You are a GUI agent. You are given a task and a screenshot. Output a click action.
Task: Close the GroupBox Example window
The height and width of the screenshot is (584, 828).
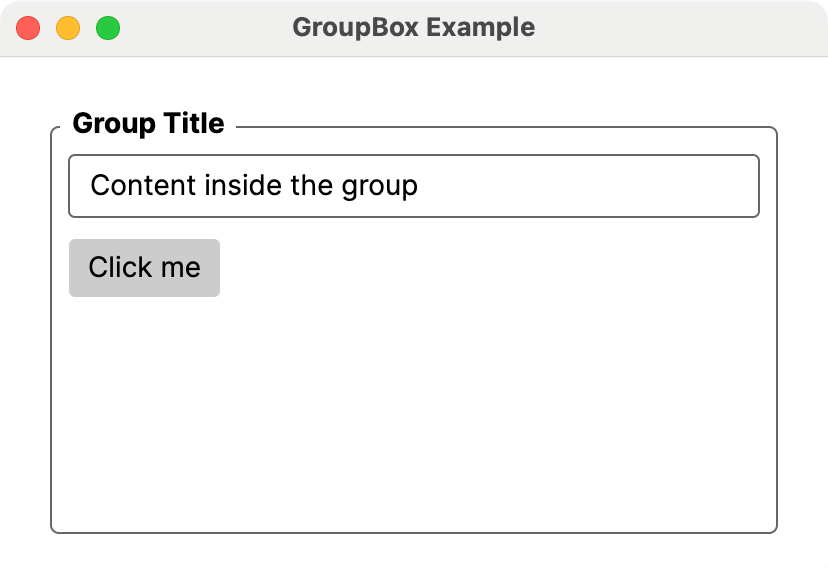tap(28, 28)
